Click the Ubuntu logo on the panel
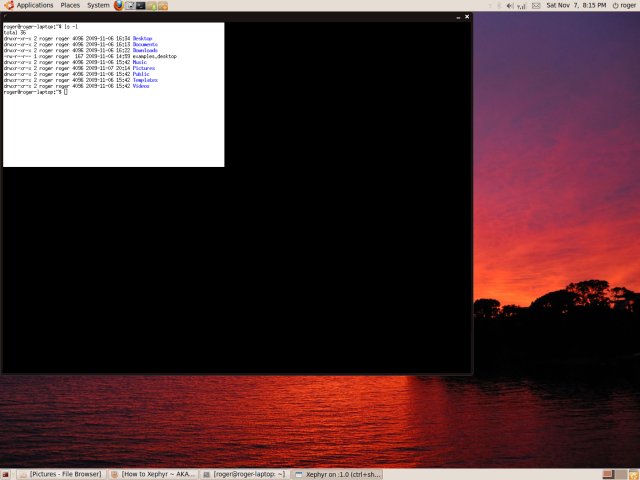640x480 pixels. 9,5
